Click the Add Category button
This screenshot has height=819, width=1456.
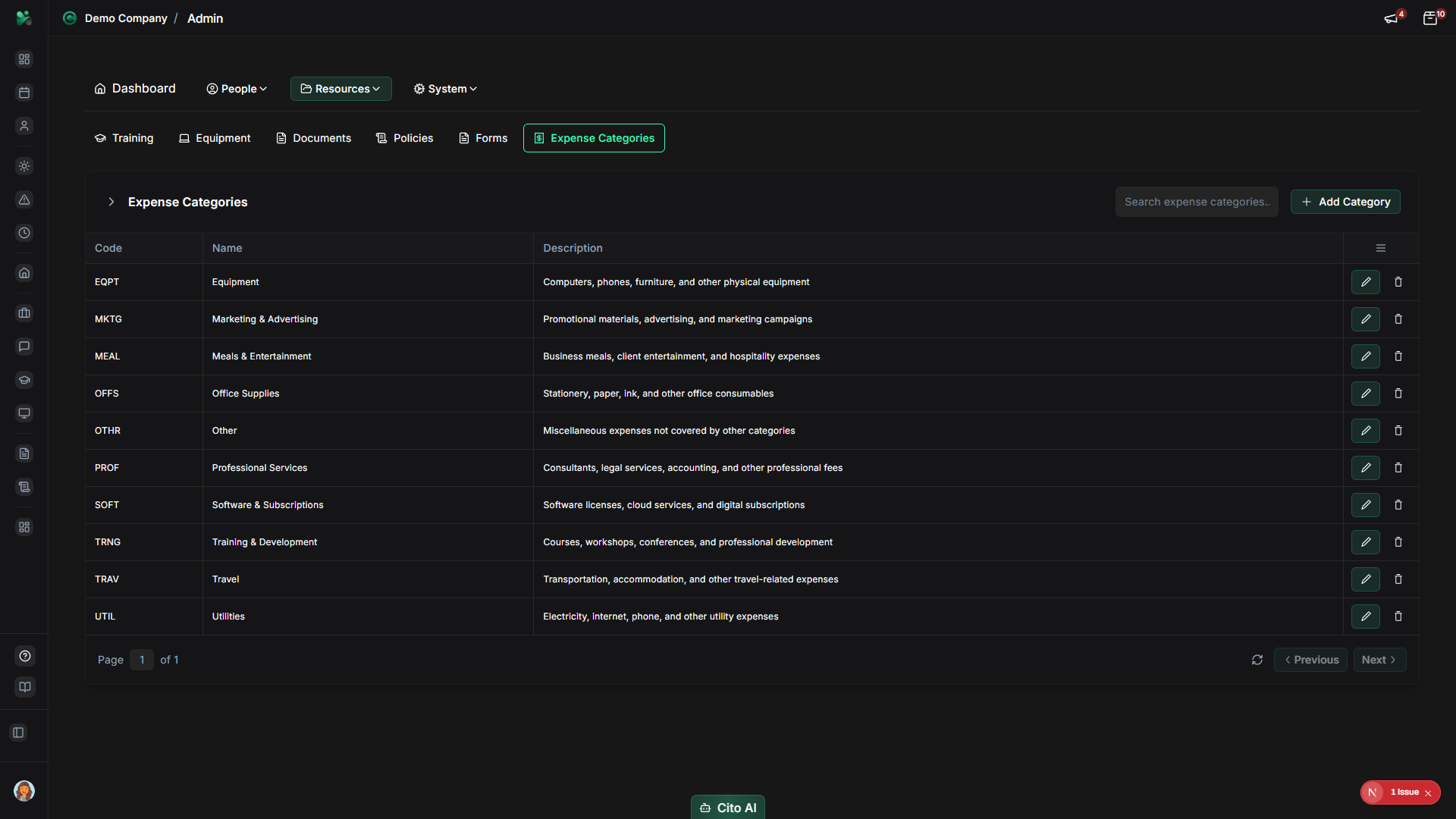pyautogui.click(x=1345, y=202)
